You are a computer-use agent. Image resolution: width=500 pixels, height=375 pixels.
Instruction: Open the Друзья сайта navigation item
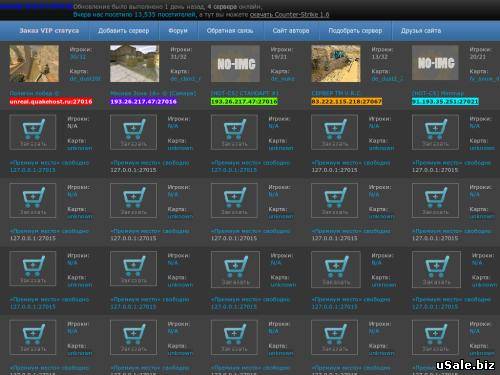pos(421,31)
